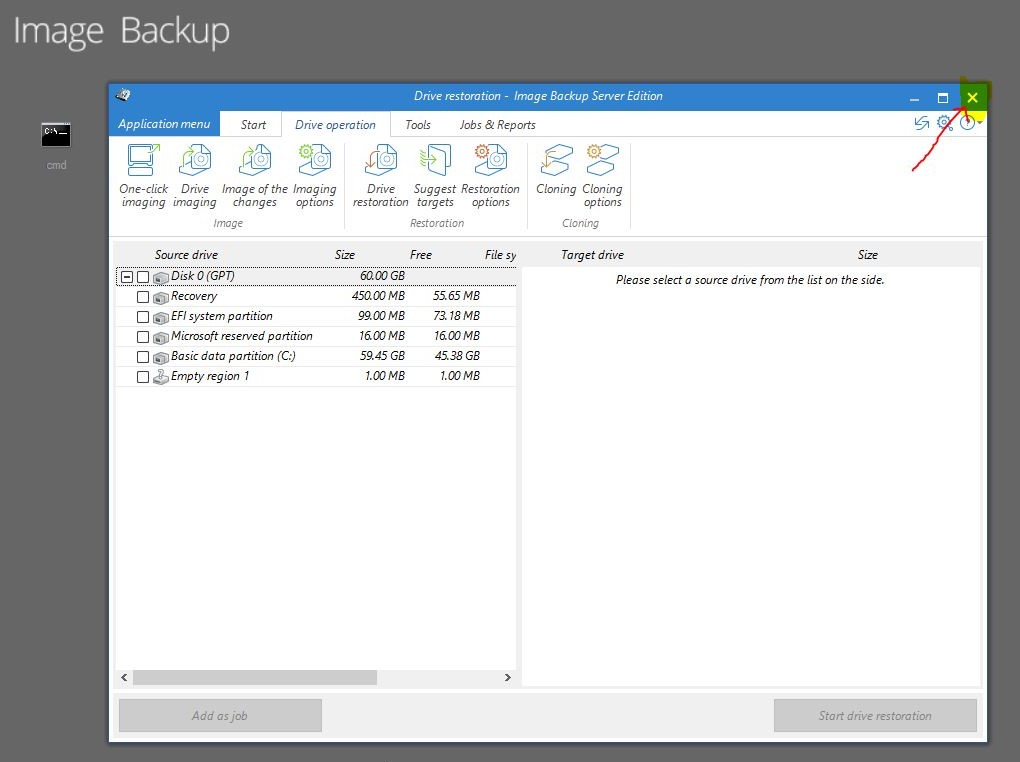
Task: Open Drive imaging tool
Action: coord(195,176)
